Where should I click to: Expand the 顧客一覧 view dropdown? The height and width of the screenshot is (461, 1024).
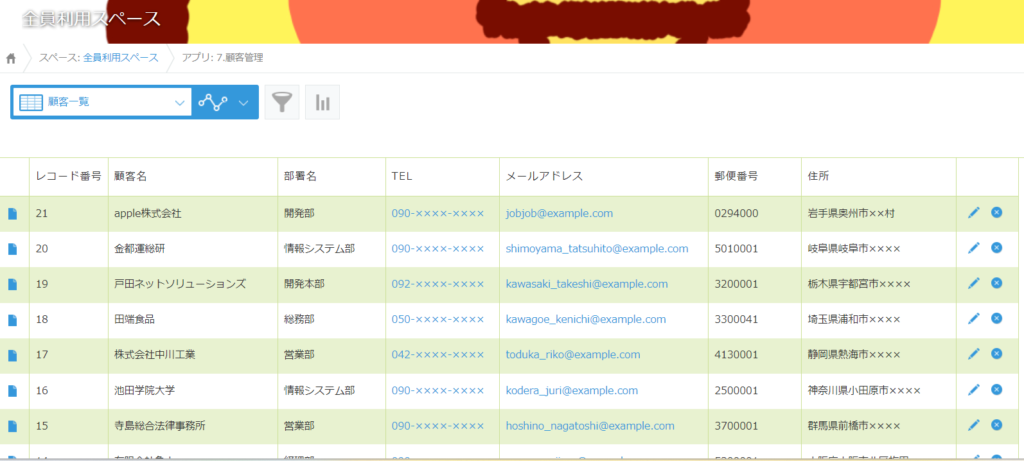[x=180, y=102]
